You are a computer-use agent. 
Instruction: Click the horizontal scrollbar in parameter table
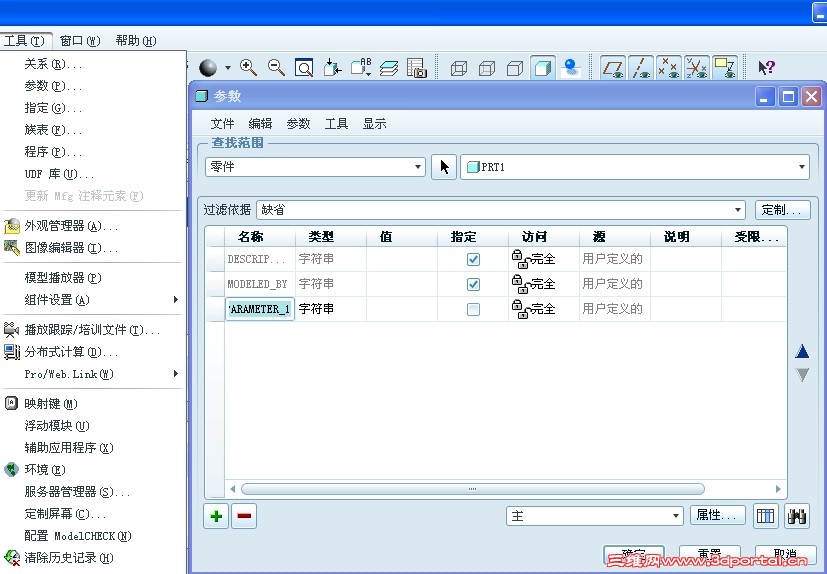click(x=473, y=489)
